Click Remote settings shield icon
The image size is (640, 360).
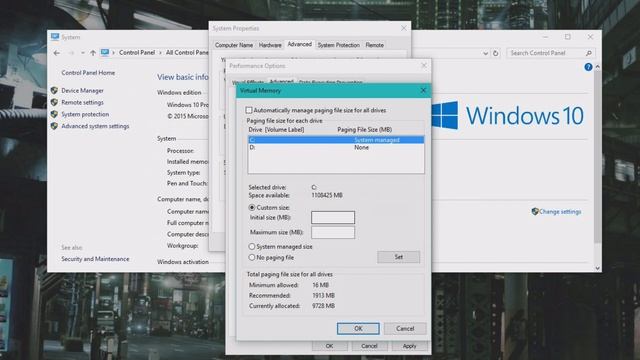click(54, 102)
